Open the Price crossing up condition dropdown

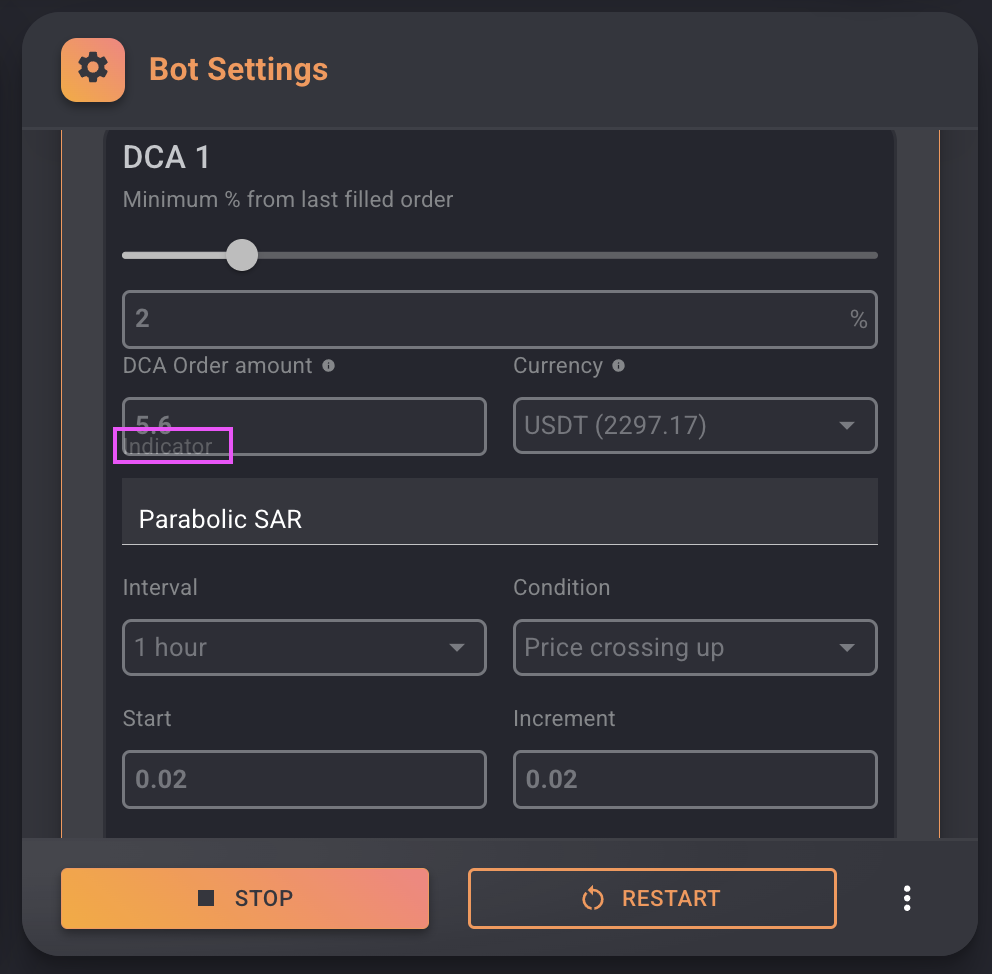tap(695, 648)
